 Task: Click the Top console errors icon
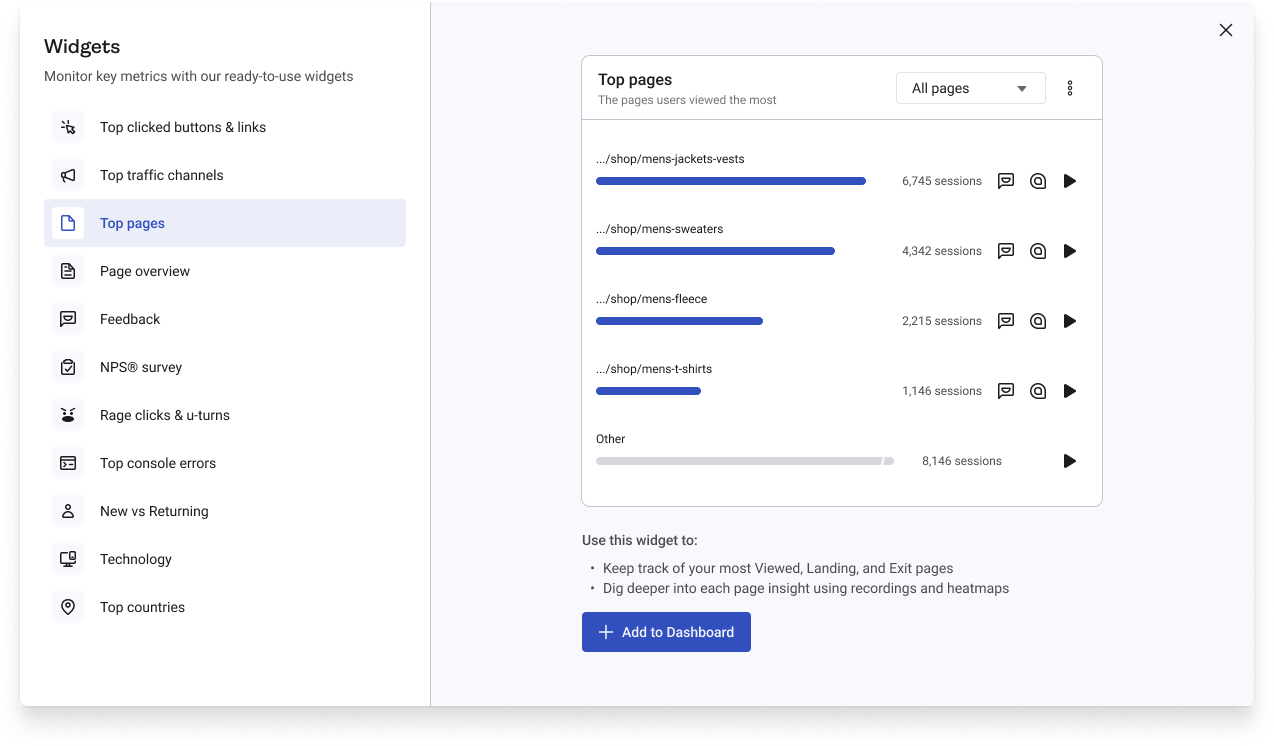pos(68,463)
